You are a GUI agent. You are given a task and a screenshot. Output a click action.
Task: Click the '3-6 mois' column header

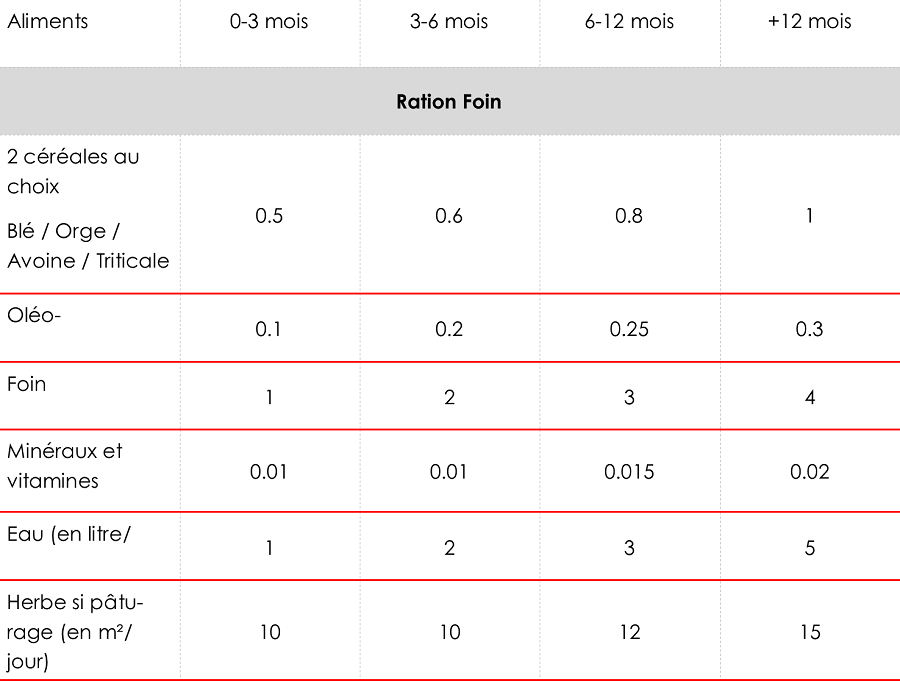449,21
